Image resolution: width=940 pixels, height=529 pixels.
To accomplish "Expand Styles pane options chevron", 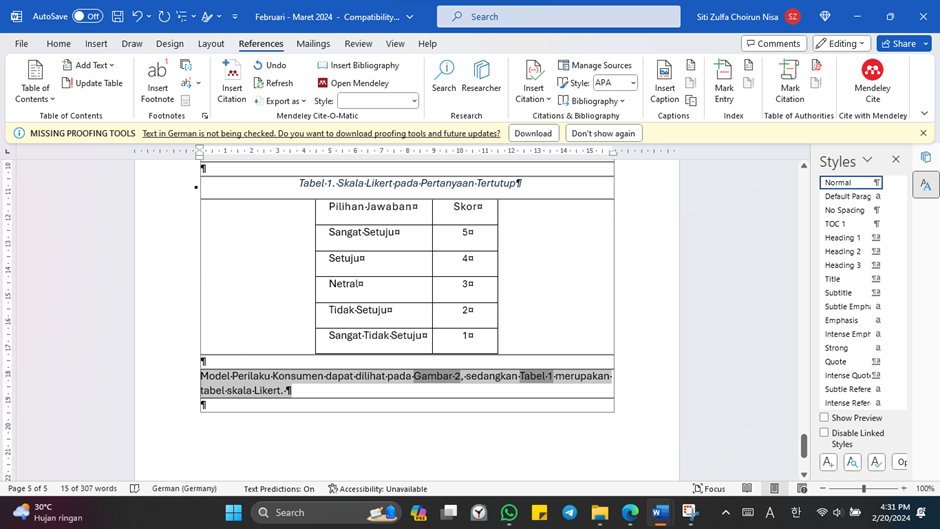I will (x=867, y=160).
